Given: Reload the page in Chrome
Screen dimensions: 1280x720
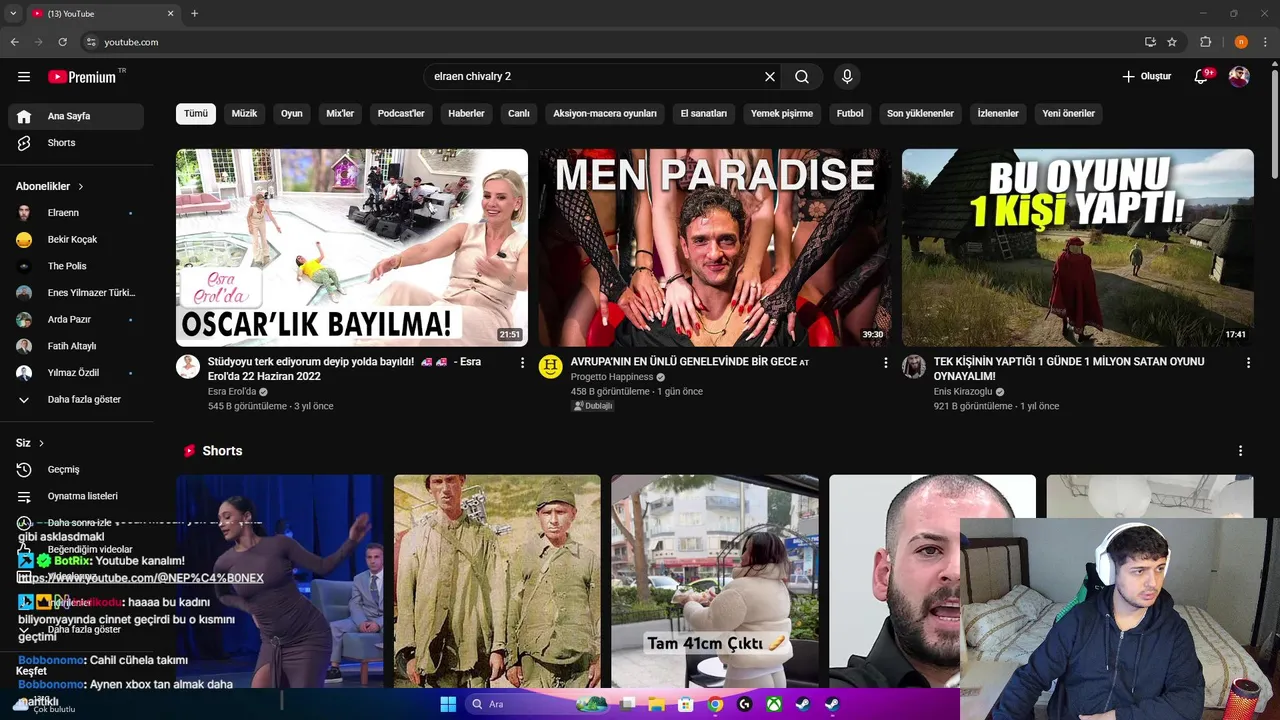Looking at the screenshot, I should click(x=62, y=42).
